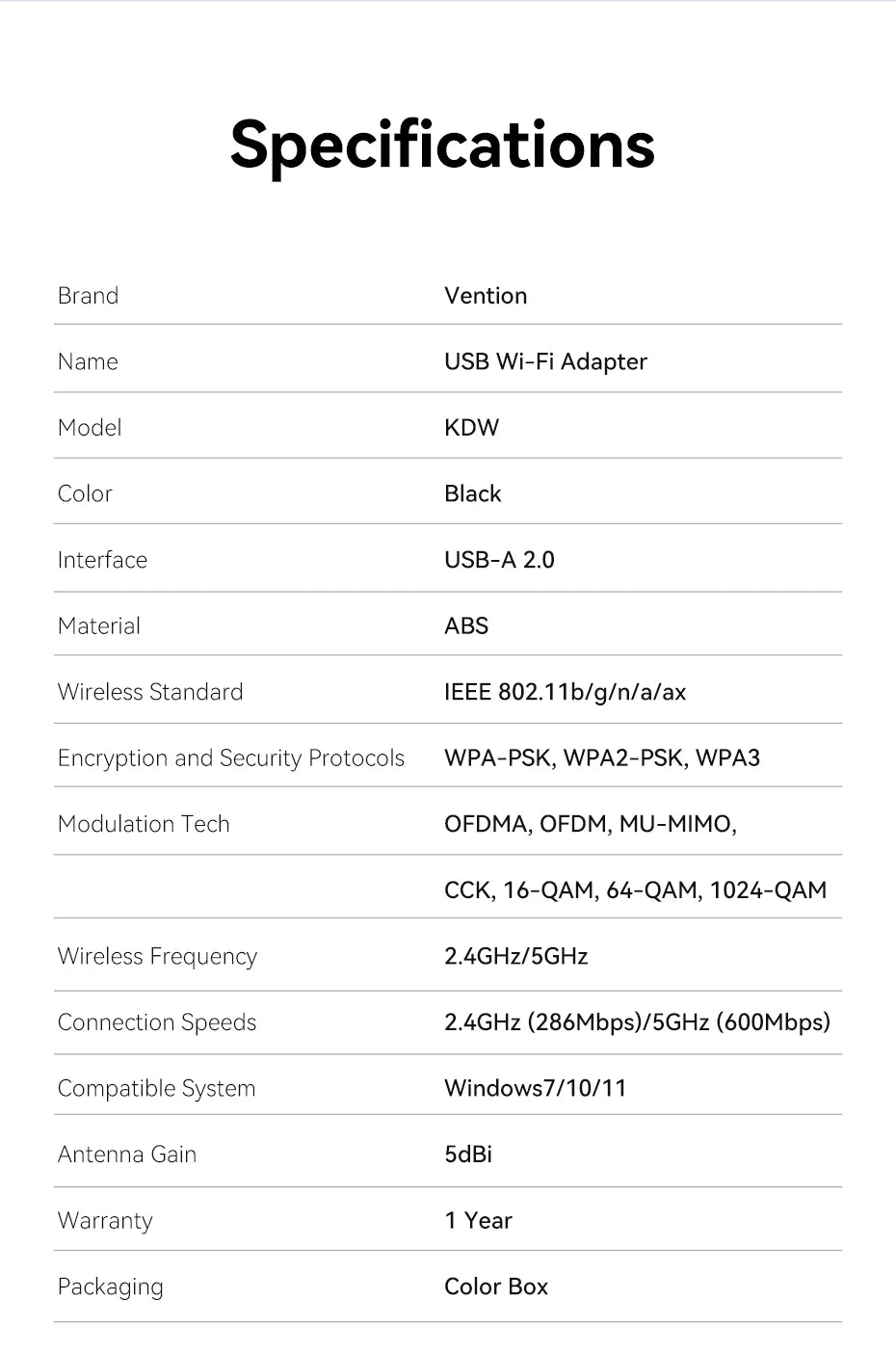The image size is (896, 1354).
Task: Select the ABS material value
Action: [x=466, y=626]
